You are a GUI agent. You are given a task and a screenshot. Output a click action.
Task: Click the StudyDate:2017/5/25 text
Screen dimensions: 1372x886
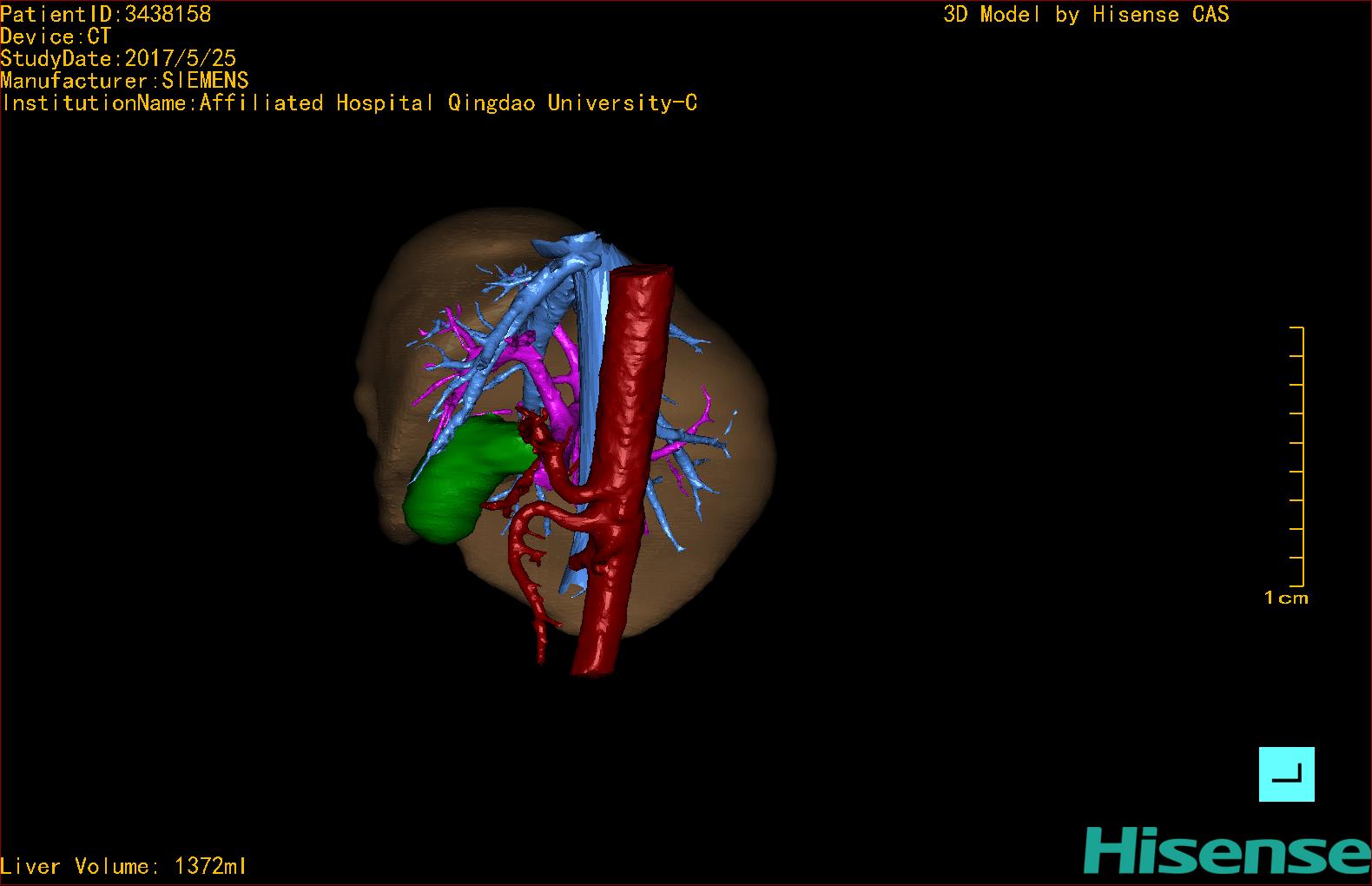tap(118, 58)
